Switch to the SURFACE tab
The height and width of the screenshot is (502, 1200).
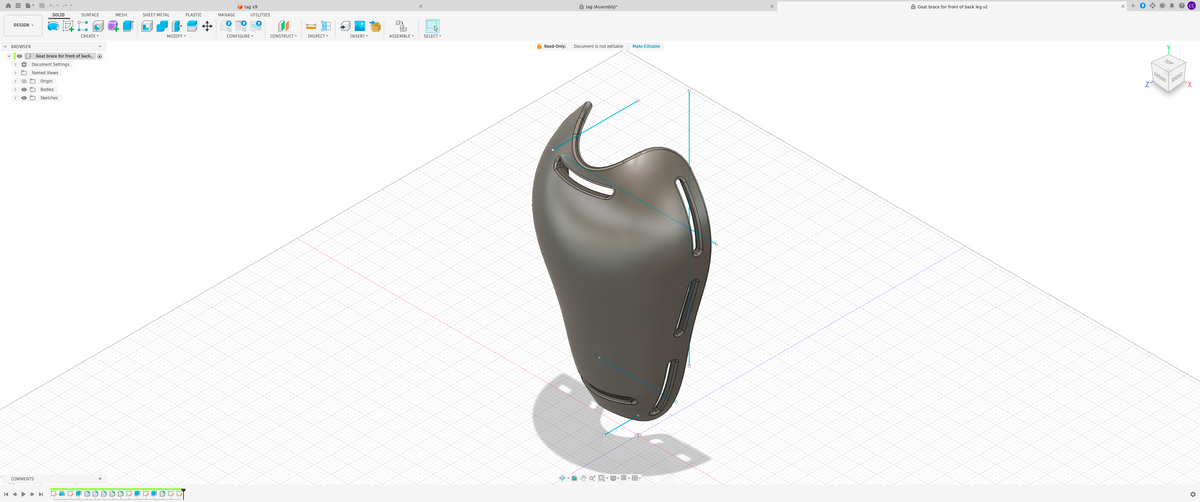coord(90,15)
